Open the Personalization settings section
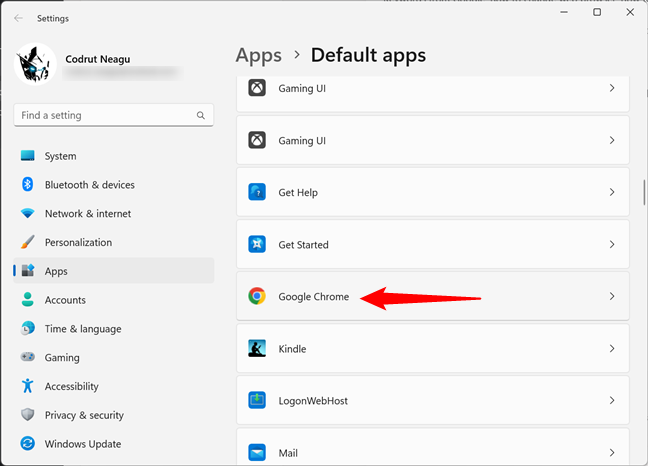 point(78,243)
